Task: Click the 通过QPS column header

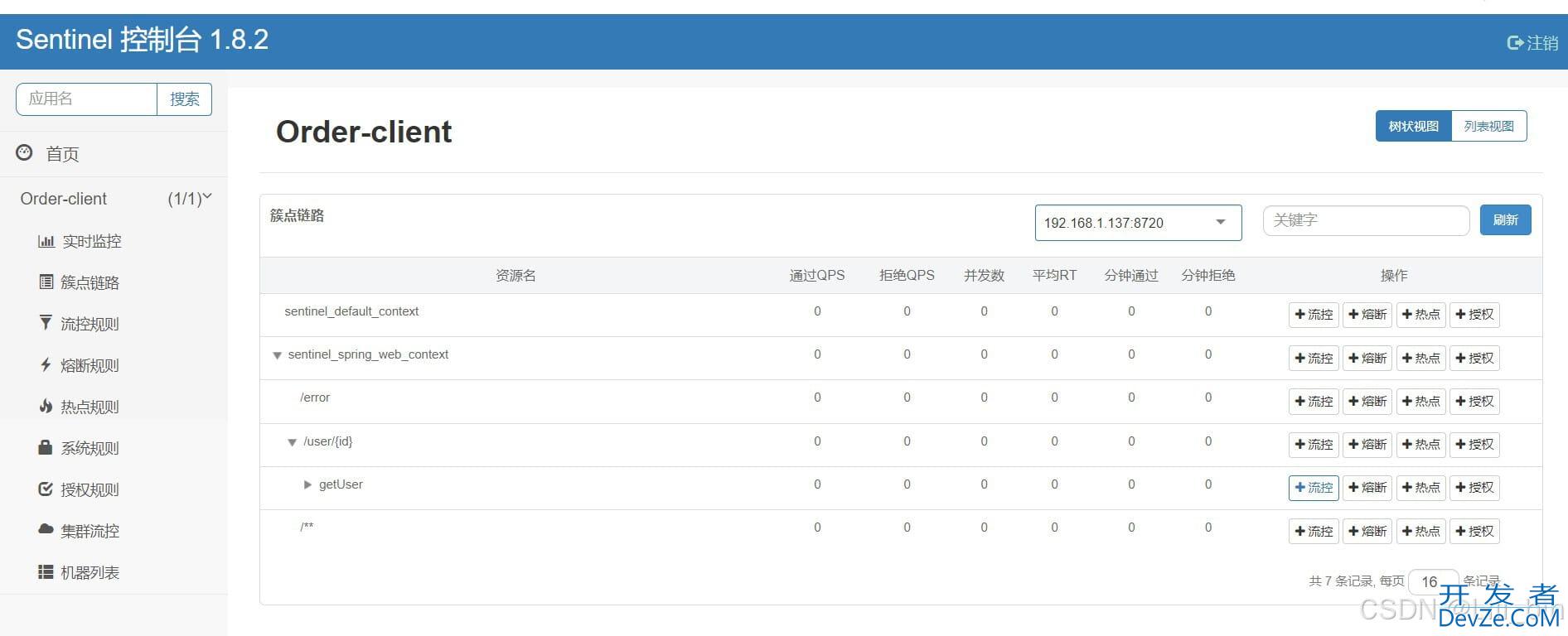Action: coord(817,276)
